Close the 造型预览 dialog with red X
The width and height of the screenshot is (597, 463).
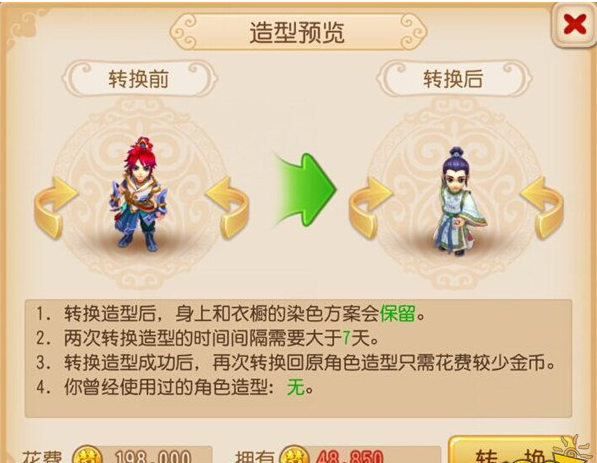pos(575,25)
